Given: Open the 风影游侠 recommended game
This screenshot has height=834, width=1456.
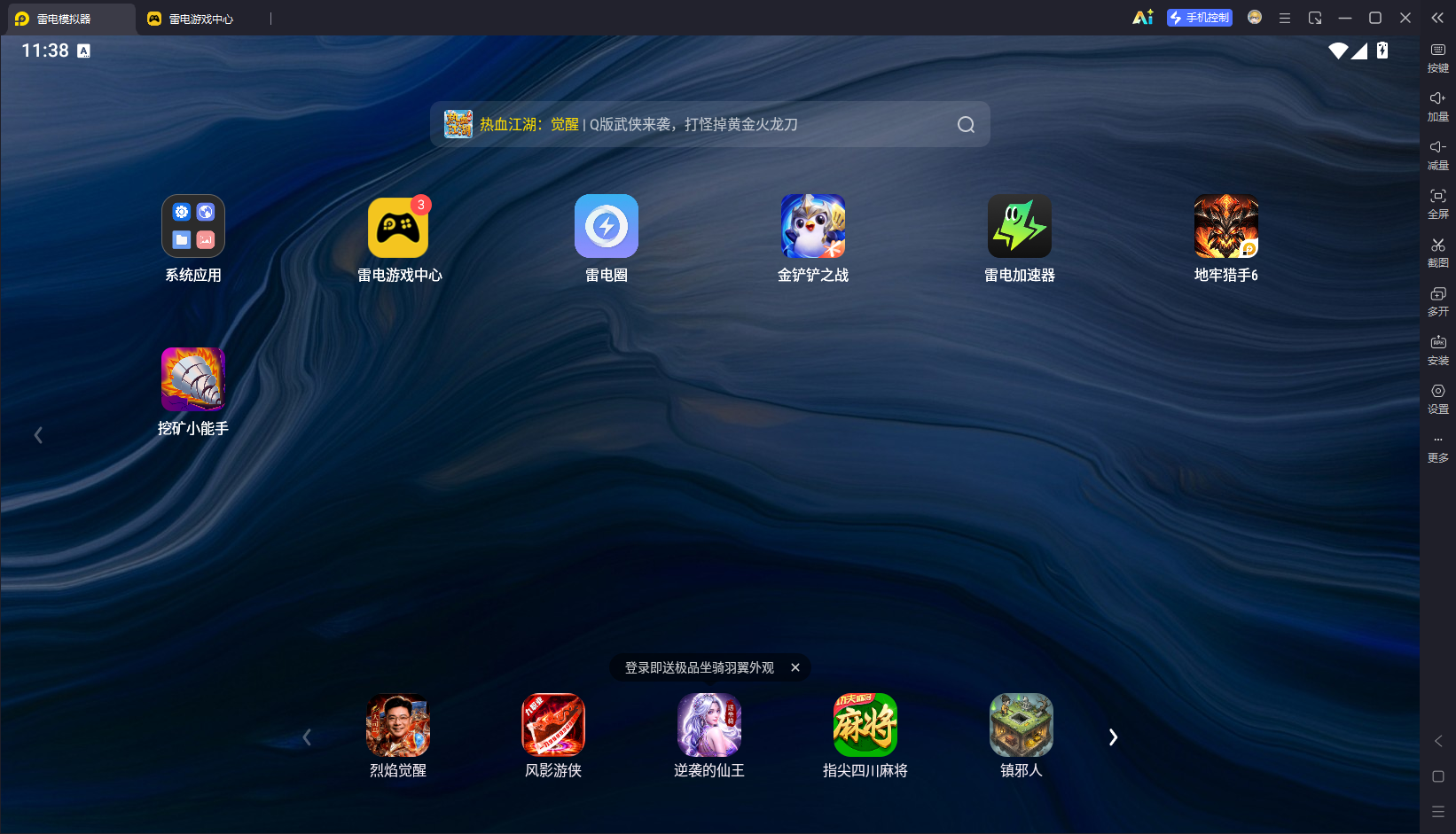Looking at the screenshot, I should 553,725.
